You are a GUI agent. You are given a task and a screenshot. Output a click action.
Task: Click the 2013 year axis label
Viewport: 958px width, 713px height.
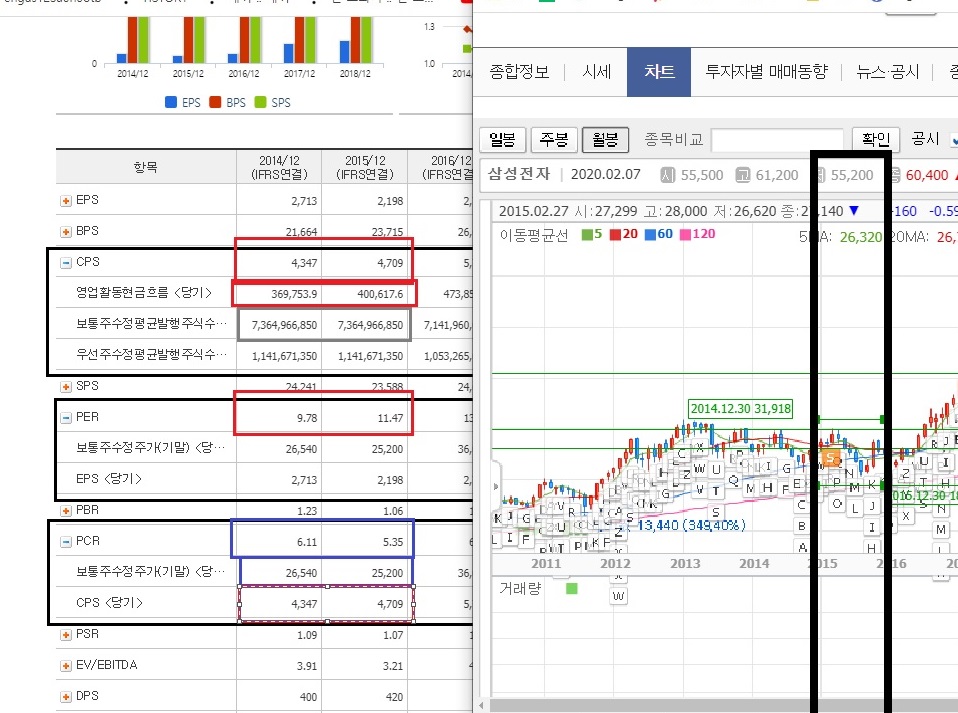pyautogui.click(x=685, y=563)
